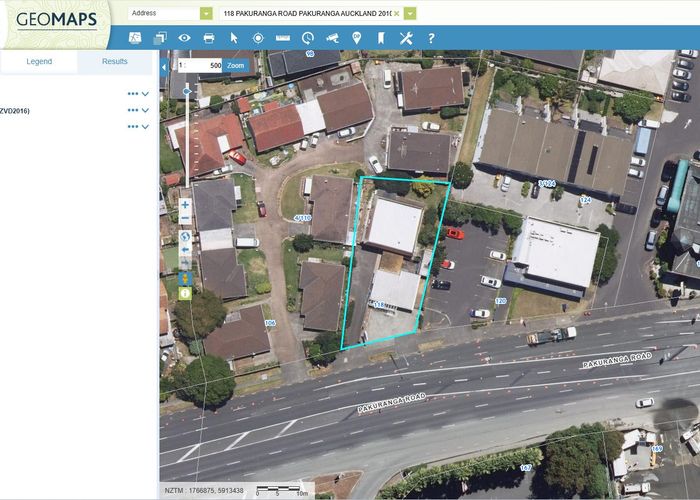This screenshot has height=500, width=700.
Task: Click the map zoom slider handle
Action: 186,91
